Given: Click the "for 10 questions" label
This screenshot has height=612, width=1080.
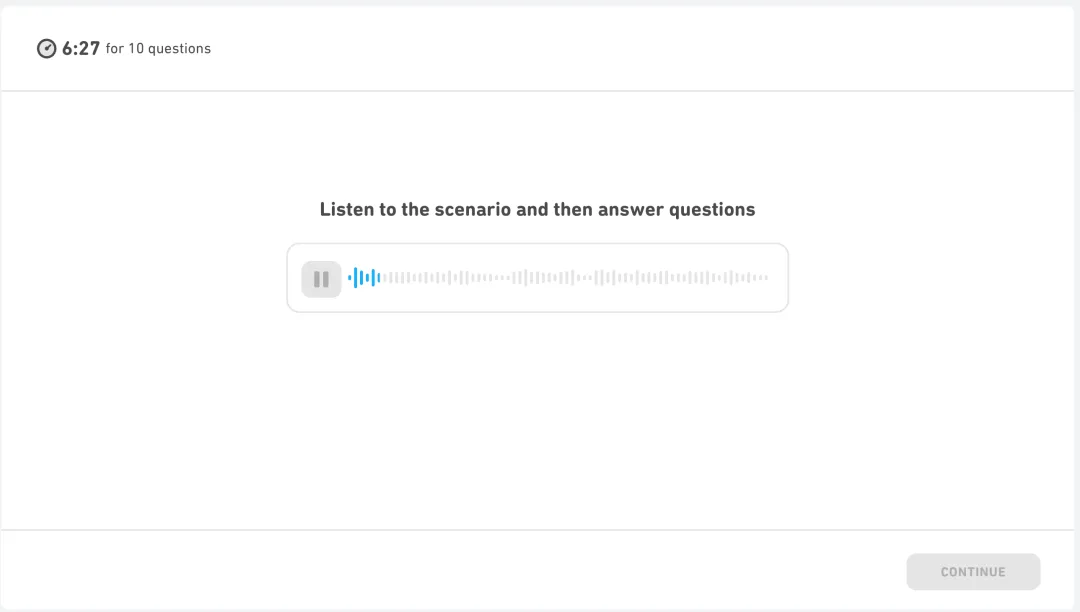Looking at the screenshot, I should point(158,48).
